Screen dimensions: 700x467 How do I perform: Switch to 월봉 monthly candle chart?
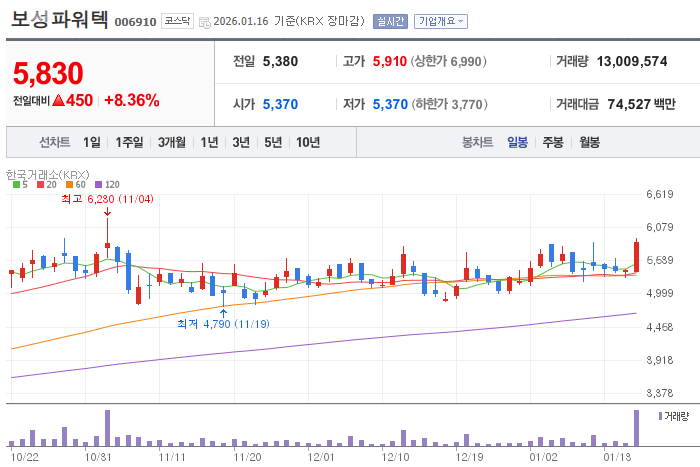coord(589,142)
